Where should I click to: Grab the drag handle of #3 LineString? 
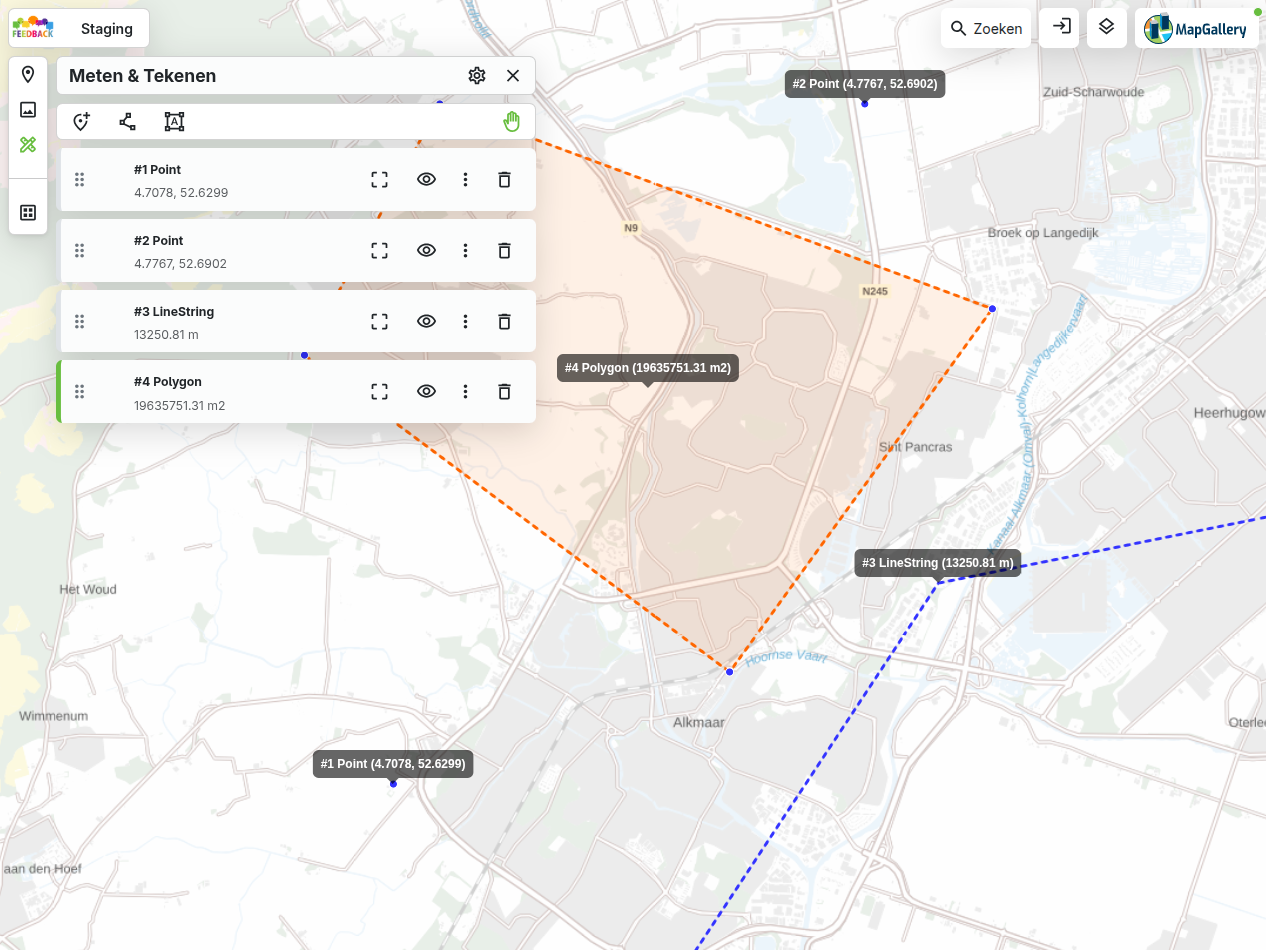tap(80, 322)
